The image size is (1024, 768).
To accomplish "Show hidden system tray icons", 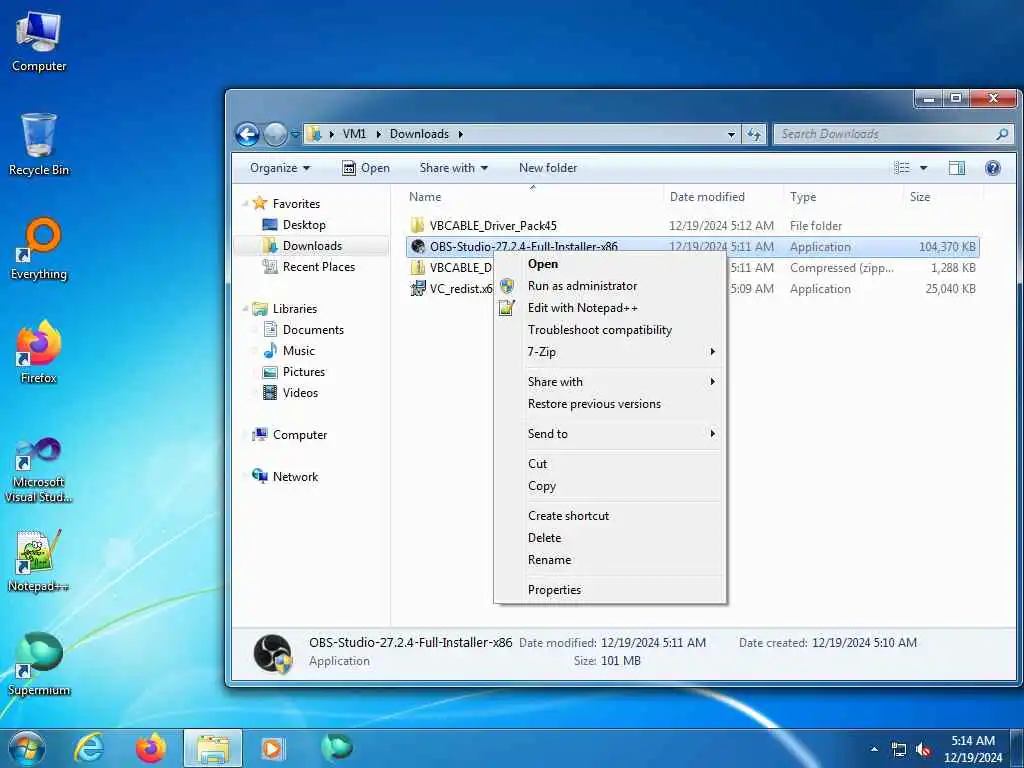I will [874, 750].
